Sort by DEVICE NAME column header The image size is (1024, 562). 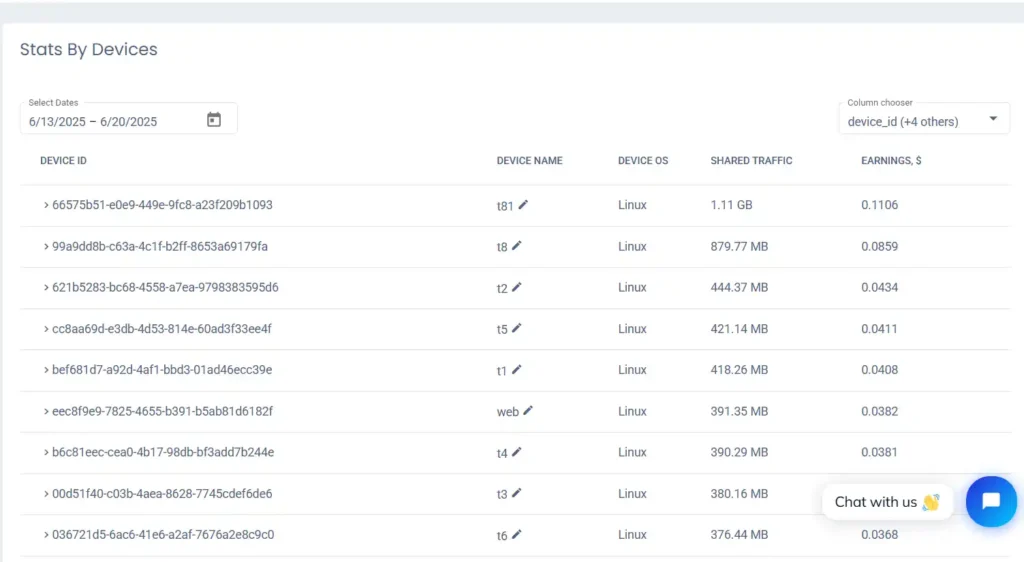pos(529,161)
